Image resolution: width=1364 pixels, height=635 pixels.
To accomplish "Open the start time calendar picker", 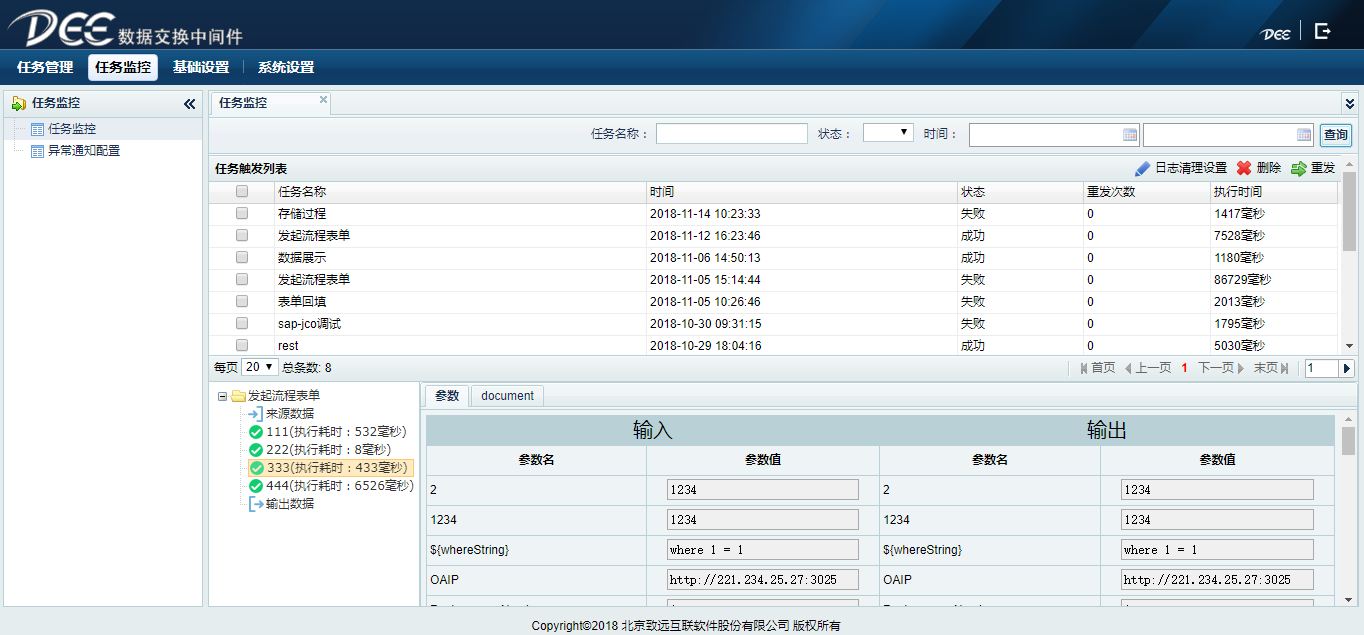I will (1130, 135).
